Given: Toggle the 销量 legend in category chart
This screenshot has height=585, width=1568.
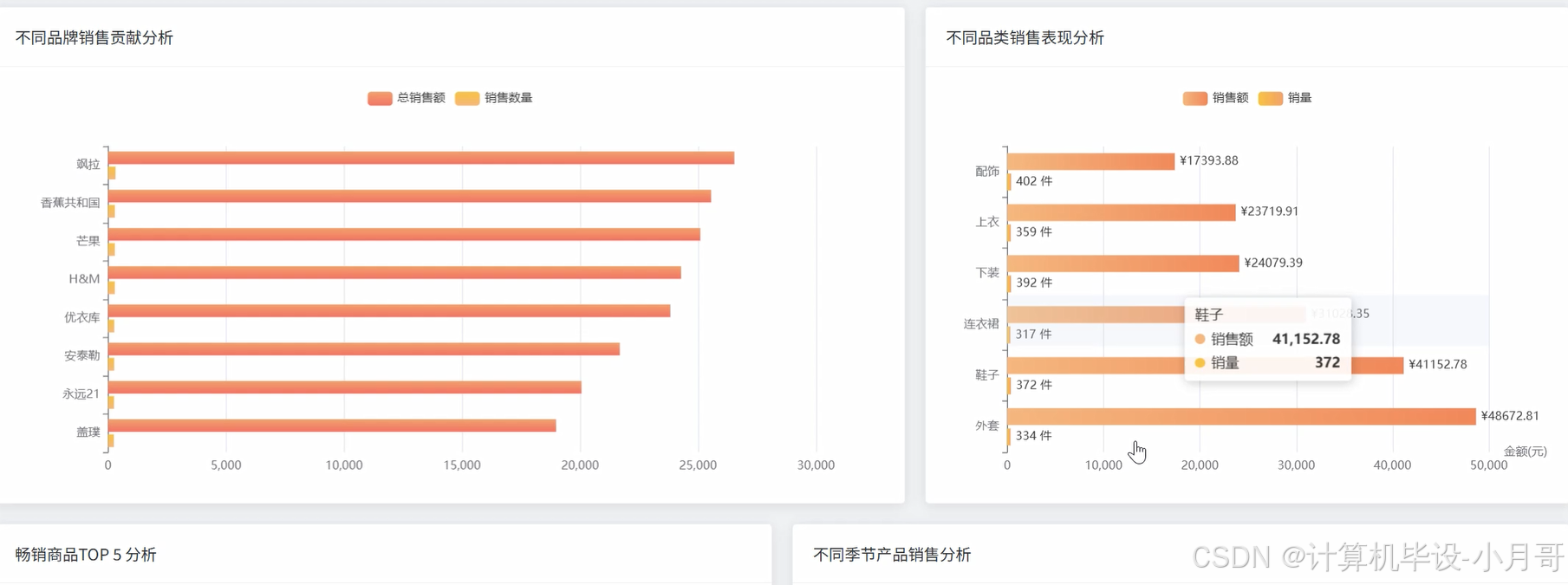Looking at the screenshot, I should tap(1285, 98).
